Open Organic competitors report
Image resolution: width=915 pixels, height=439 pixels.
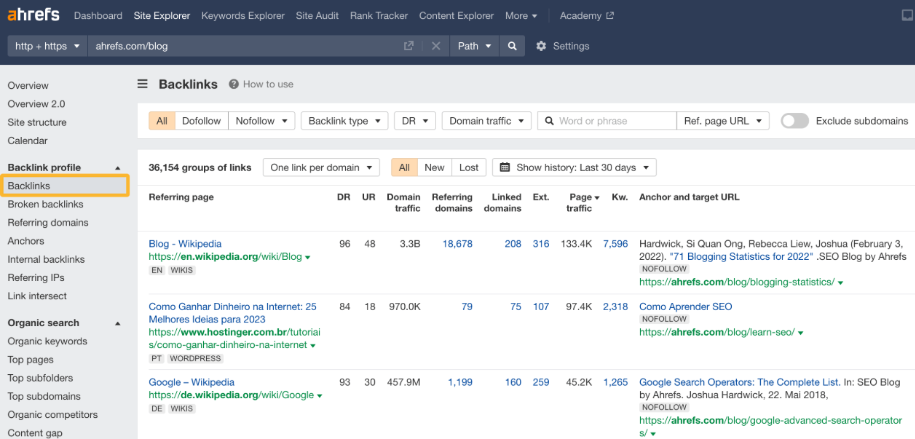click(x=53, y=415)
